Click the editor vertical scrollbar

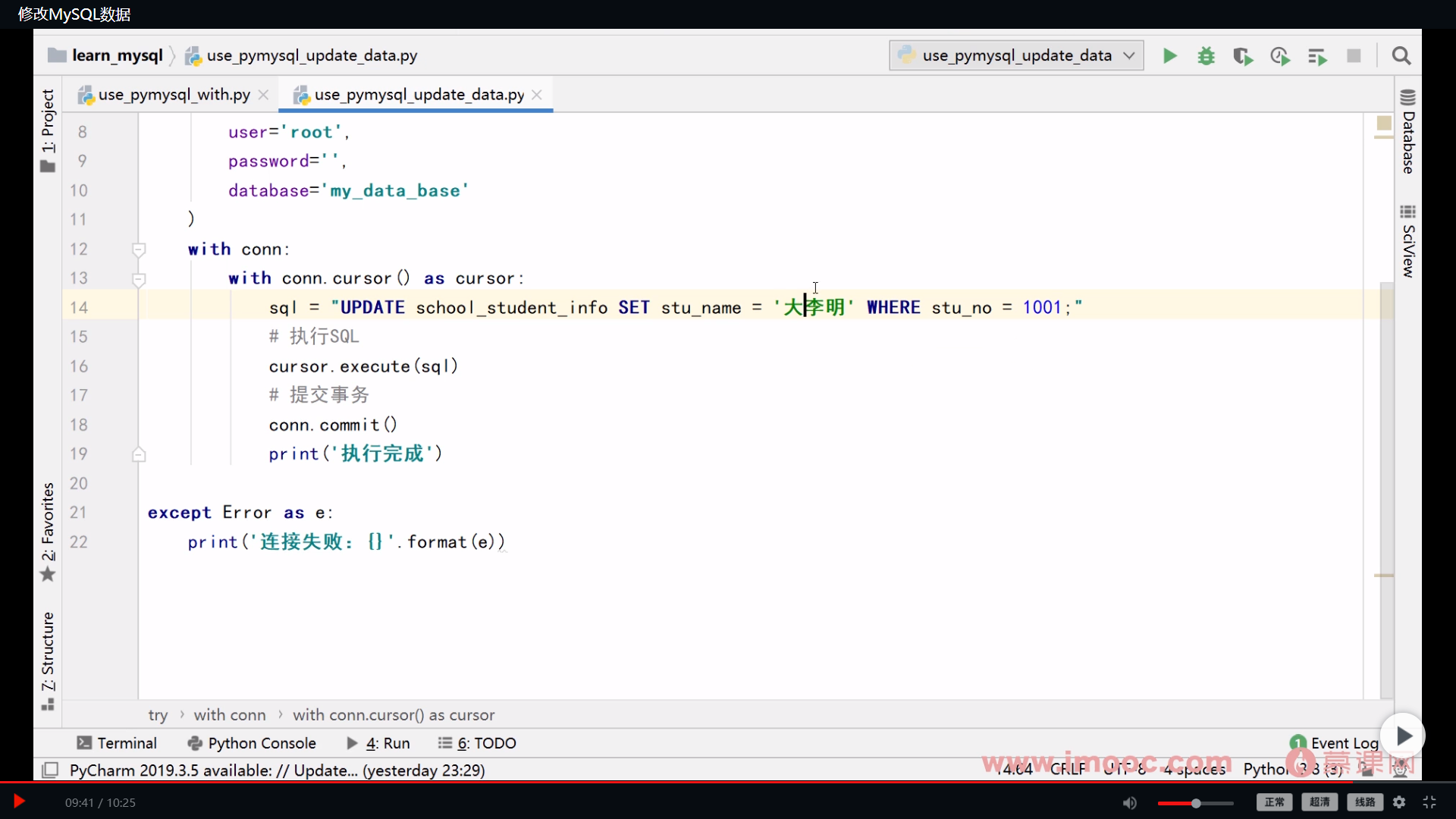pos(1386,489)
